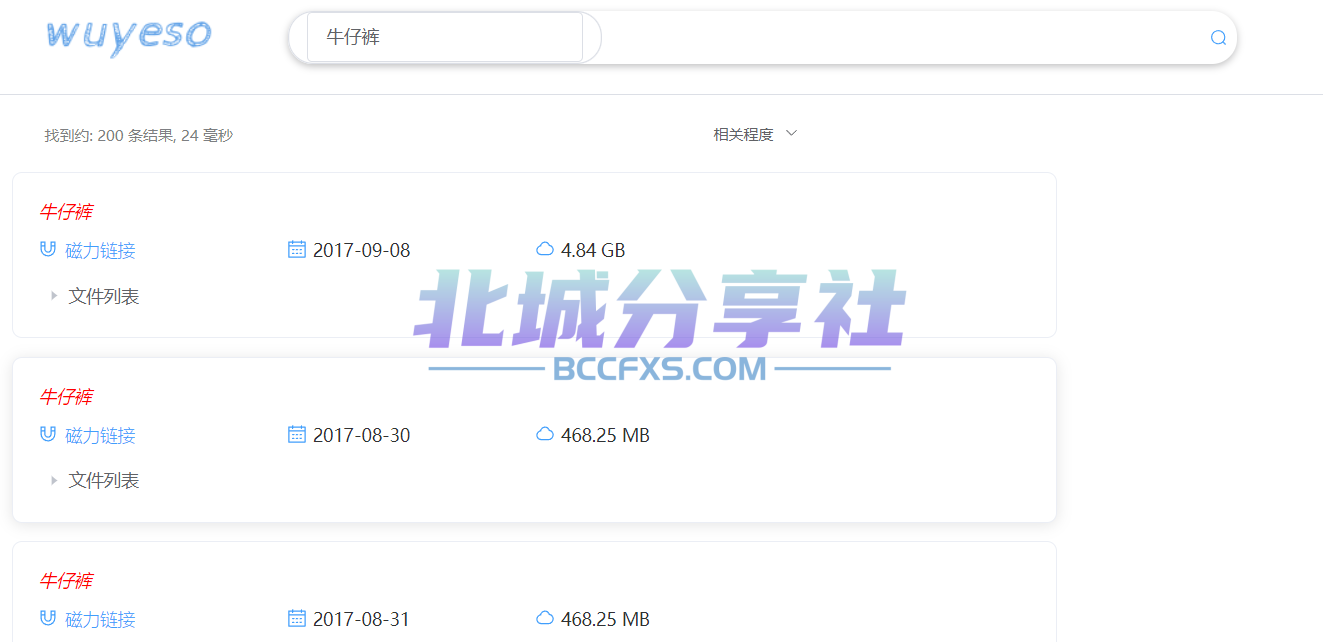
Task: Click calendar icon beside 2017-08-30
Action: pos(296,434)
